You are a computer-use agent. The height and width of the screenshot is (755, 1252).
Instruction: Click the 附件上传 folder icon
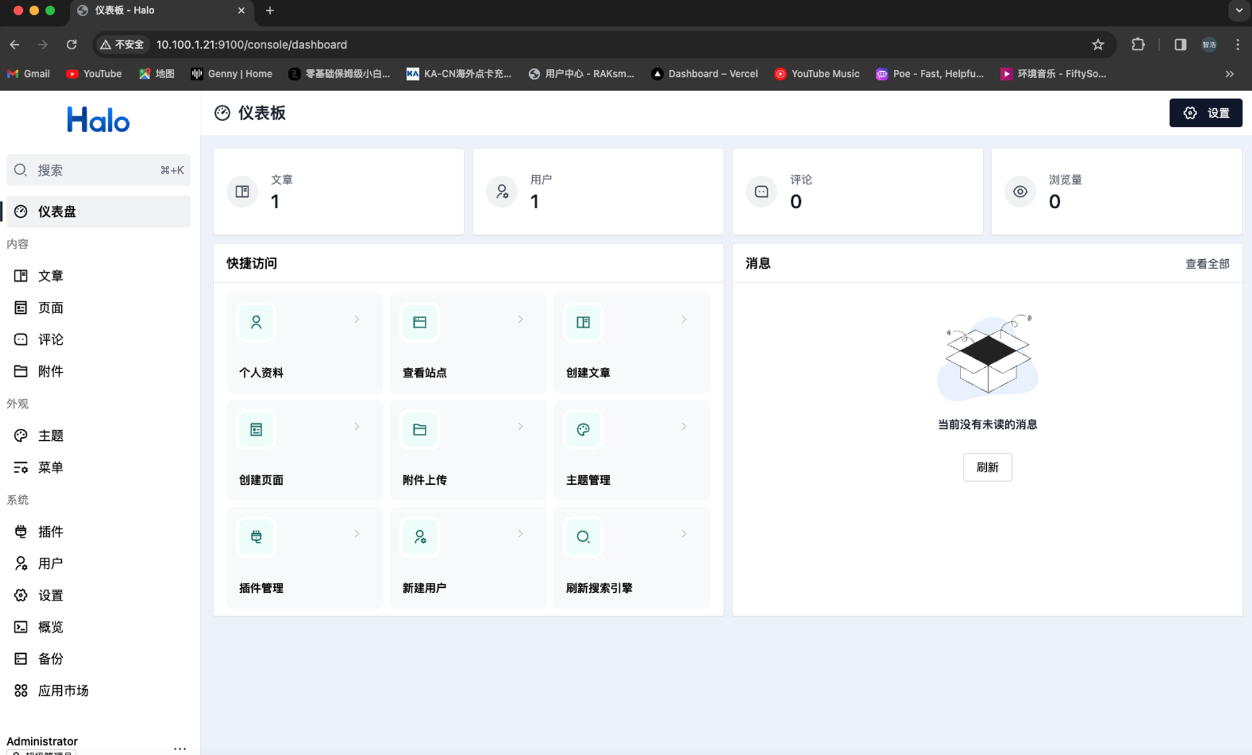pos(420,430)
